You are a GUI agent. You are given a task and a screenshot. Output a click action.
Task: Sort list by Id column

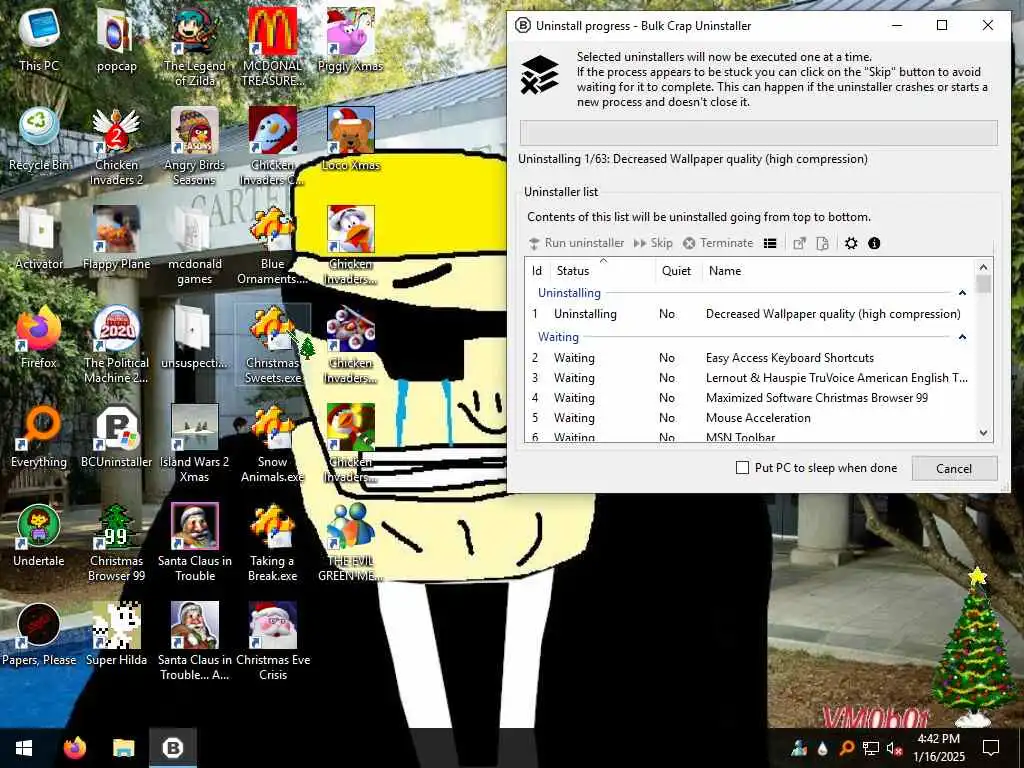(537, 270)
